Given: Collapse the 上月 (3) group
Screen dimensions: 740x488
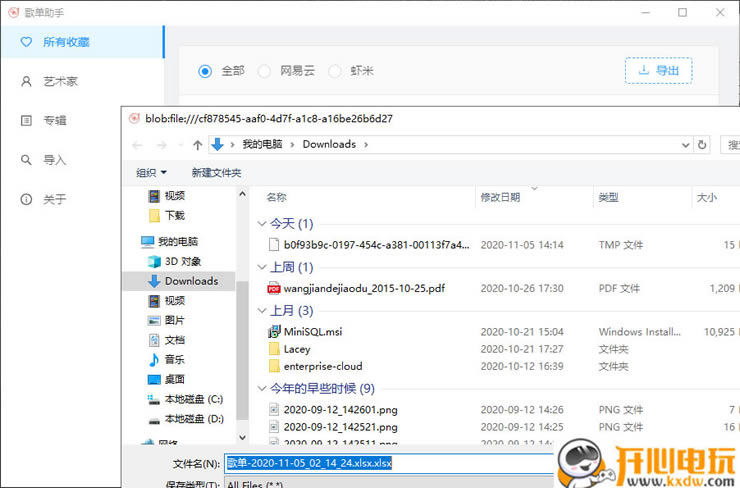Looking at the screenshot, I should [x=261, y=311].
